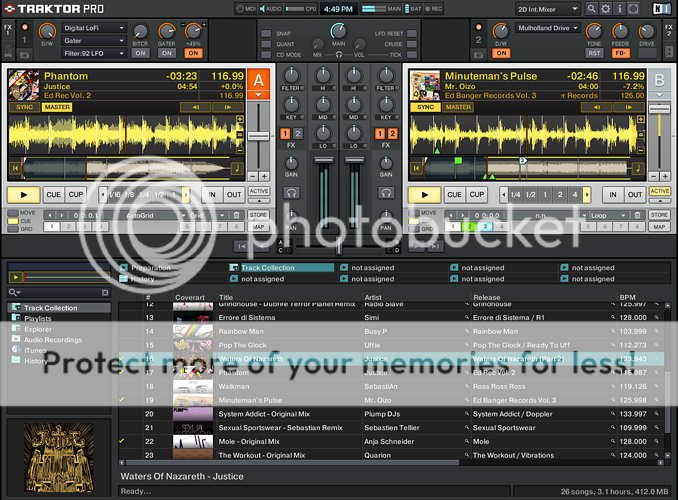Click the preview player play icon
The height and width of the screenshot is (500, 678).
click(15, 277)
